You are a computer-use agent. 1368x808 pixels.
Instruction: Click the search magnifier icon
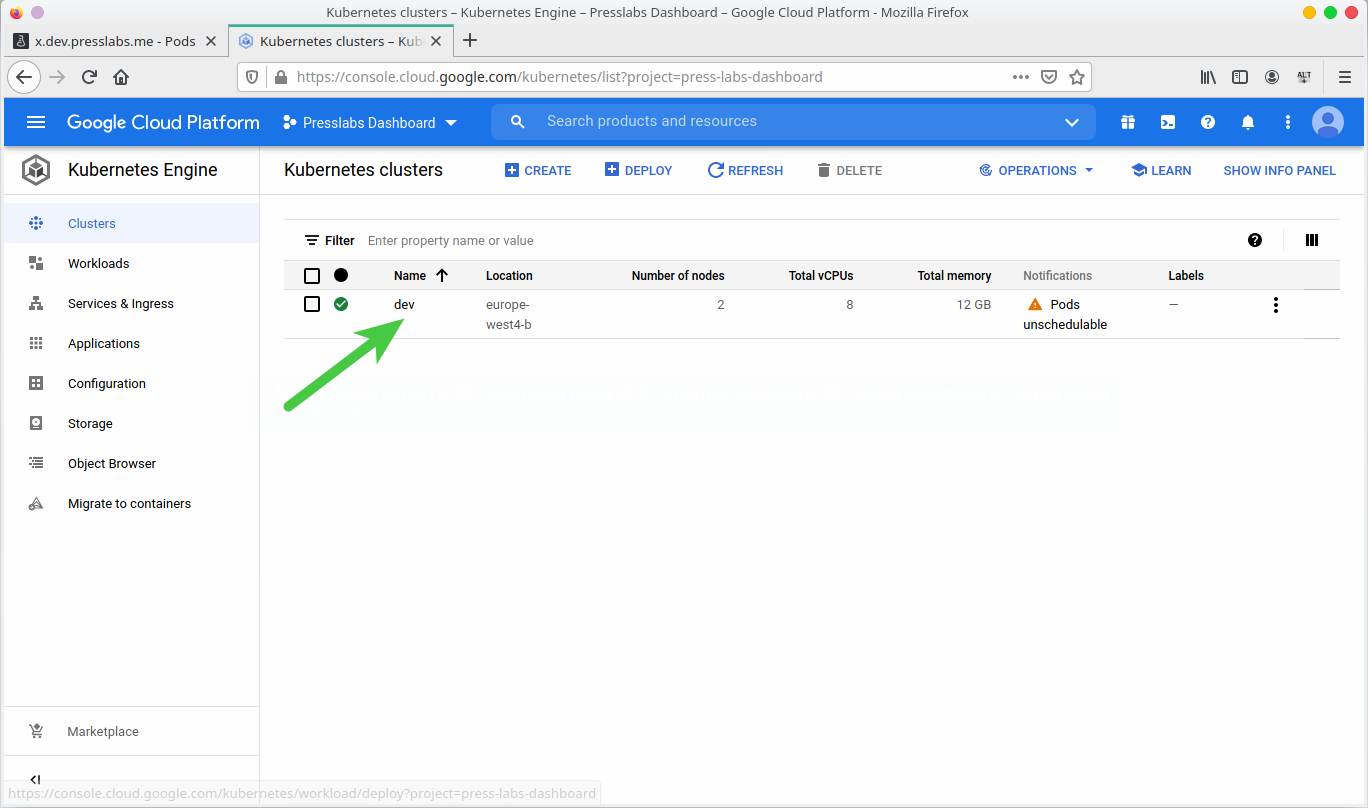[x=517, y=122]
